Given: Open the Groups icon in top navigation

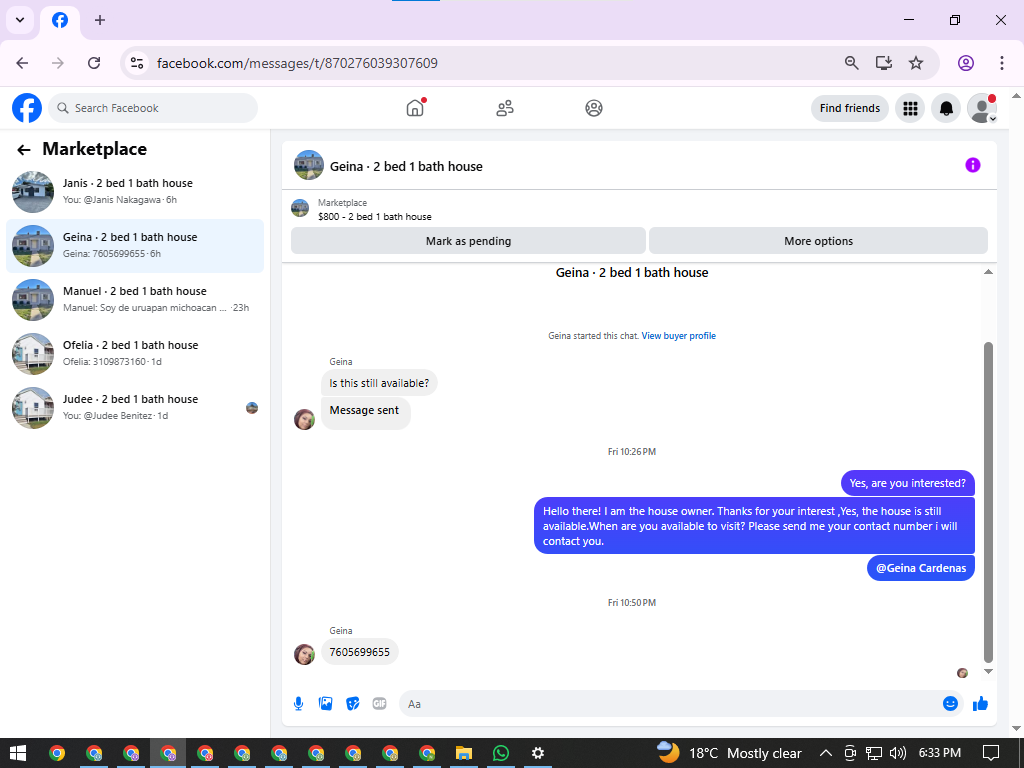Looking at the screenshot, I should [x=594, y=108].
